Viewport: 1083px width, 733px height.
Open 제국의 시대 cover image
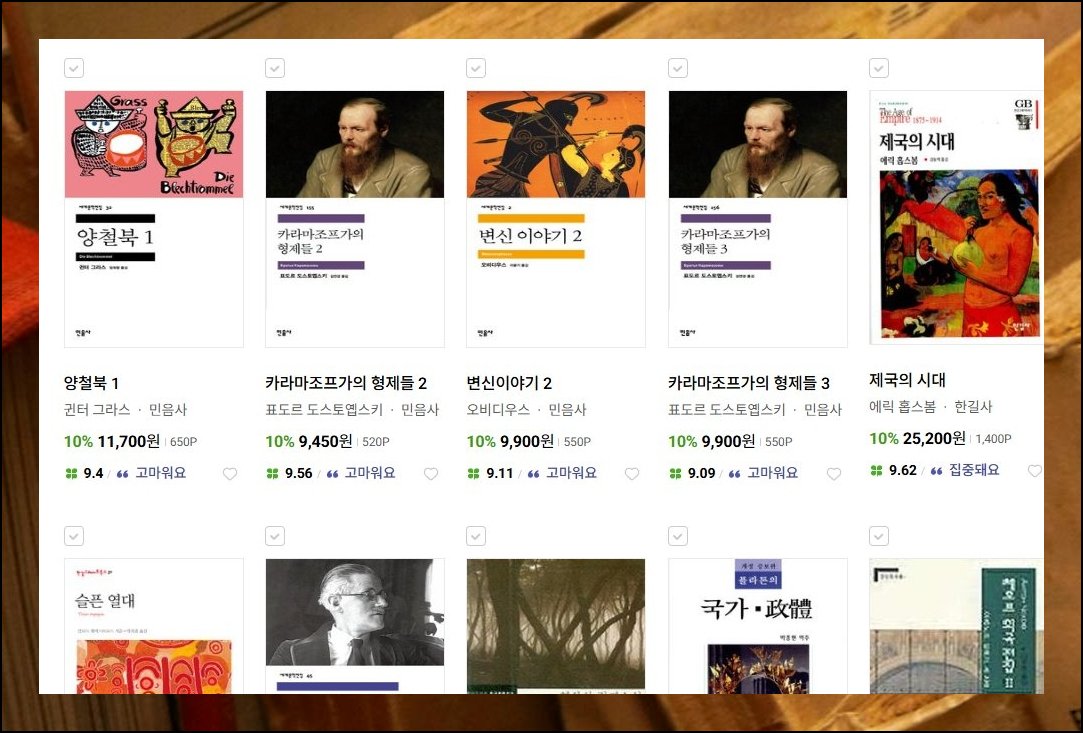pos(956,217)
